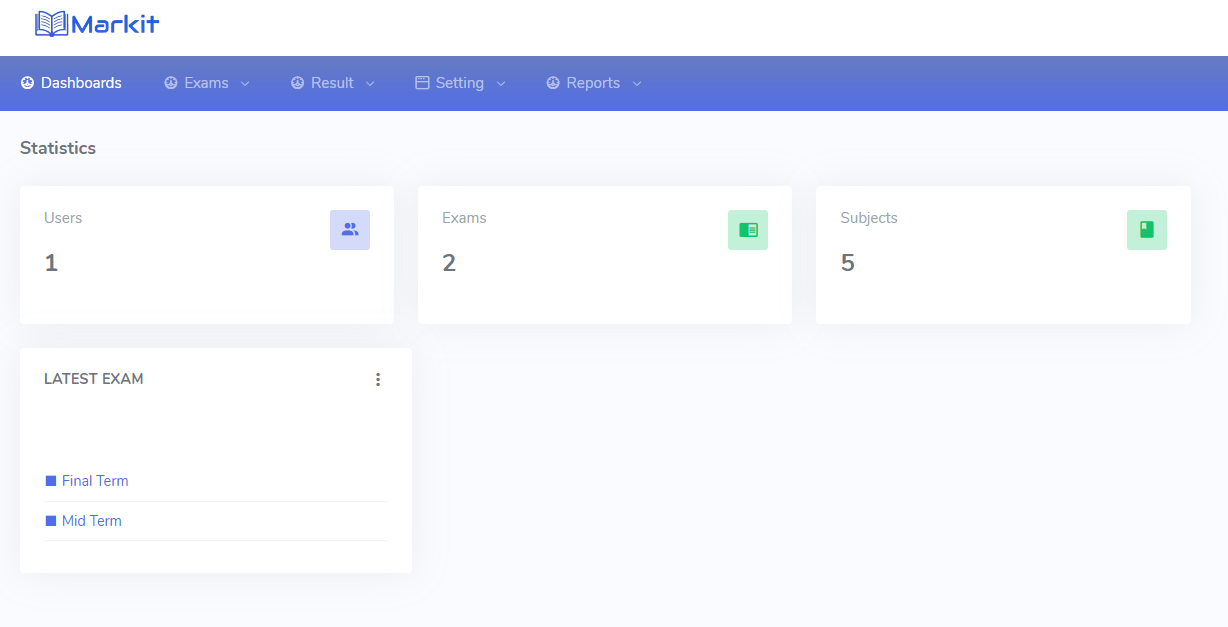Open the Reports dropdown menu
The height and width of the screenshot is (627, 1228).
pos(638,83)
